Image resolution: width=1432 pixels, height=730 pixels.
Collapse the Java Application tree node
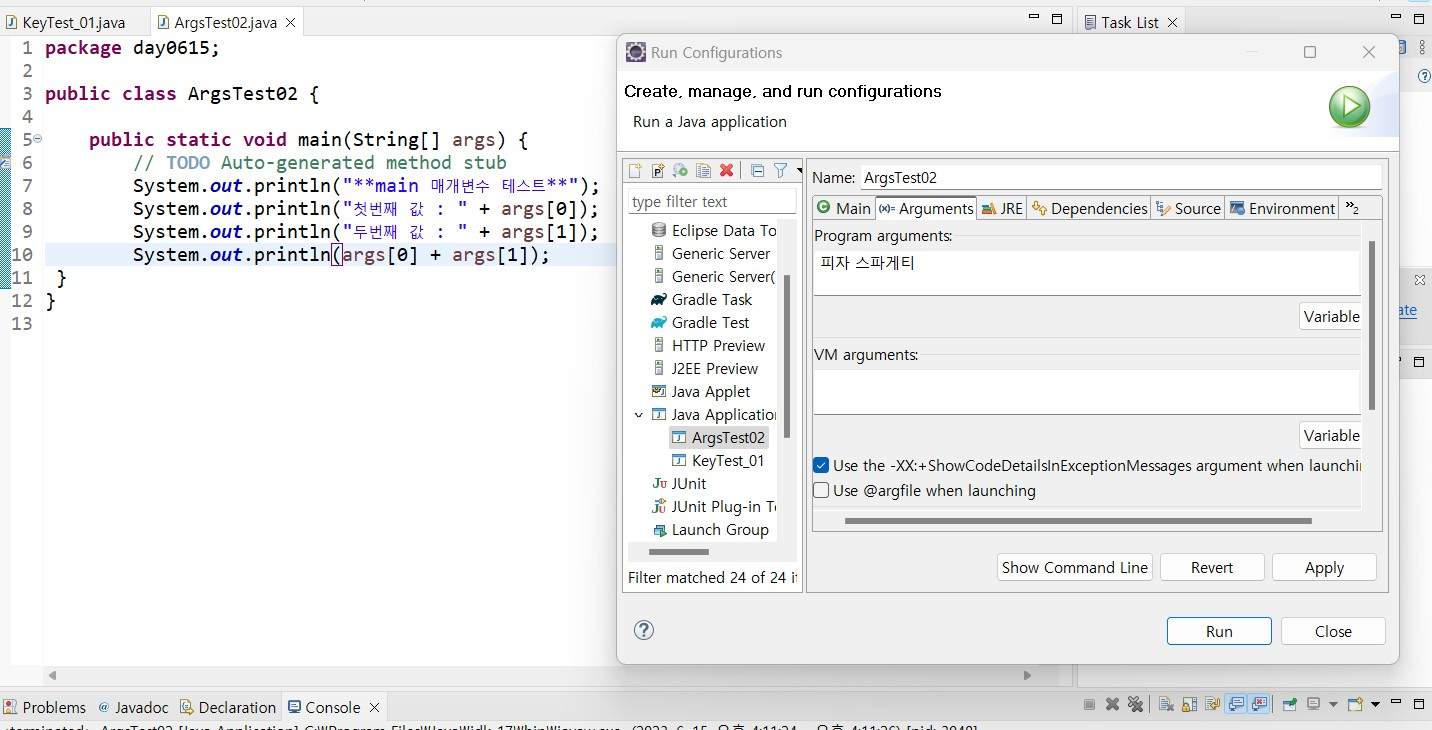coord(639,414)
